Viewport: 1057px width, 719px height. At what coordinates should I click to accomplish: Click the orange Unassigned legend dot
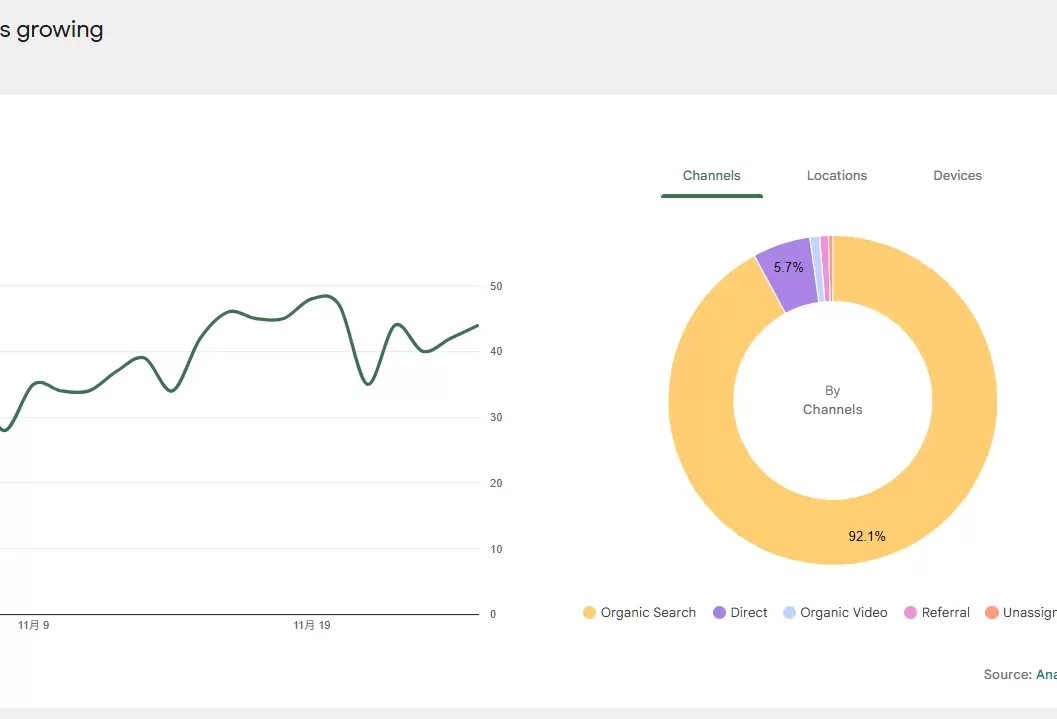991,613
